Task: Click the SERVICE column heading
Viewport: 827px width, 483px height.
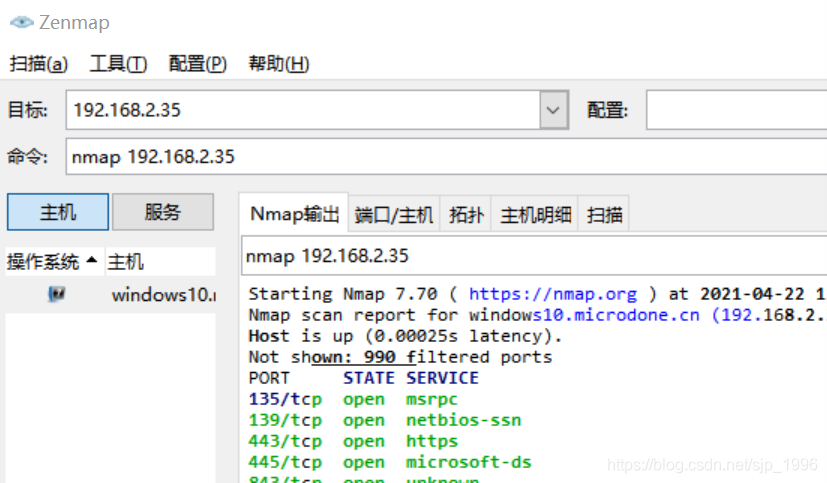Action: point(442,378)
